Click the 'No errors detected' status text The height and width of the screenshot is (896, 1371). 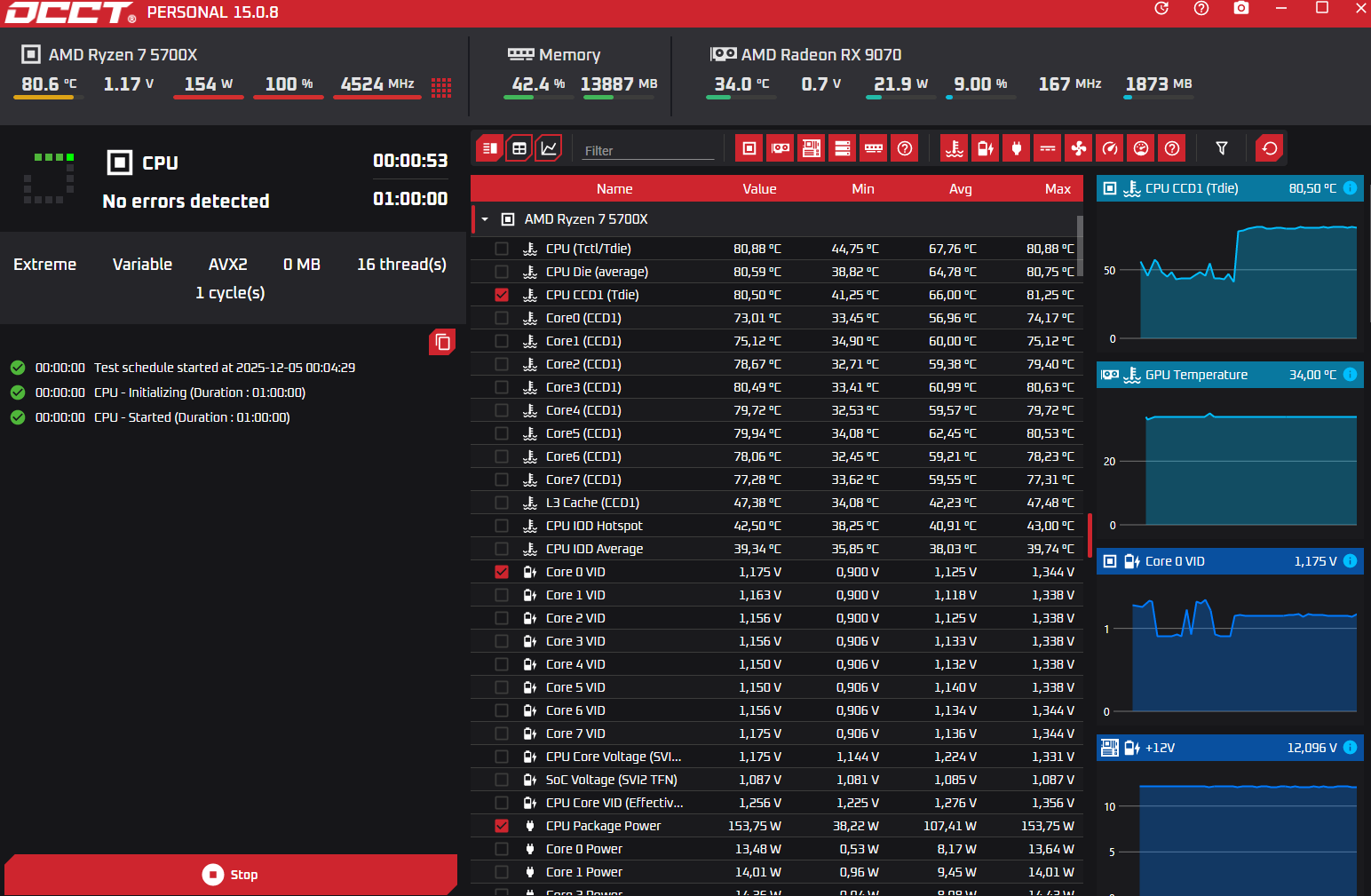click(x=186, y=202)
